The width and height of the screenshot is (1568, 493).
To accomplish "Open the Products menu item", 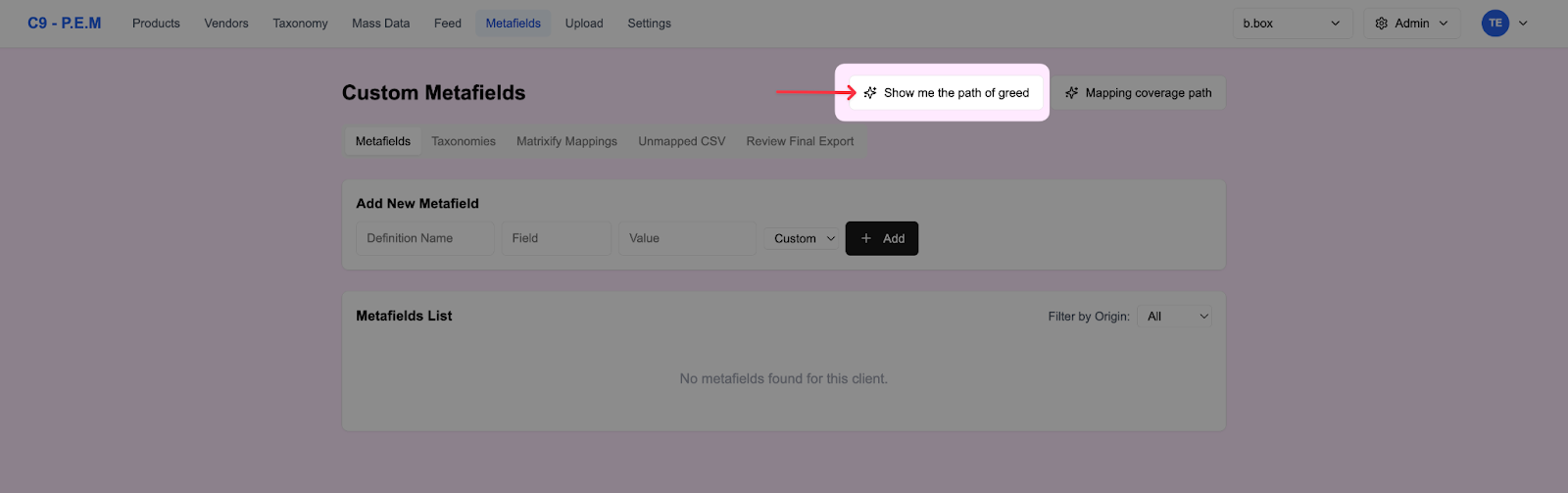I will (x=156, y=24).
